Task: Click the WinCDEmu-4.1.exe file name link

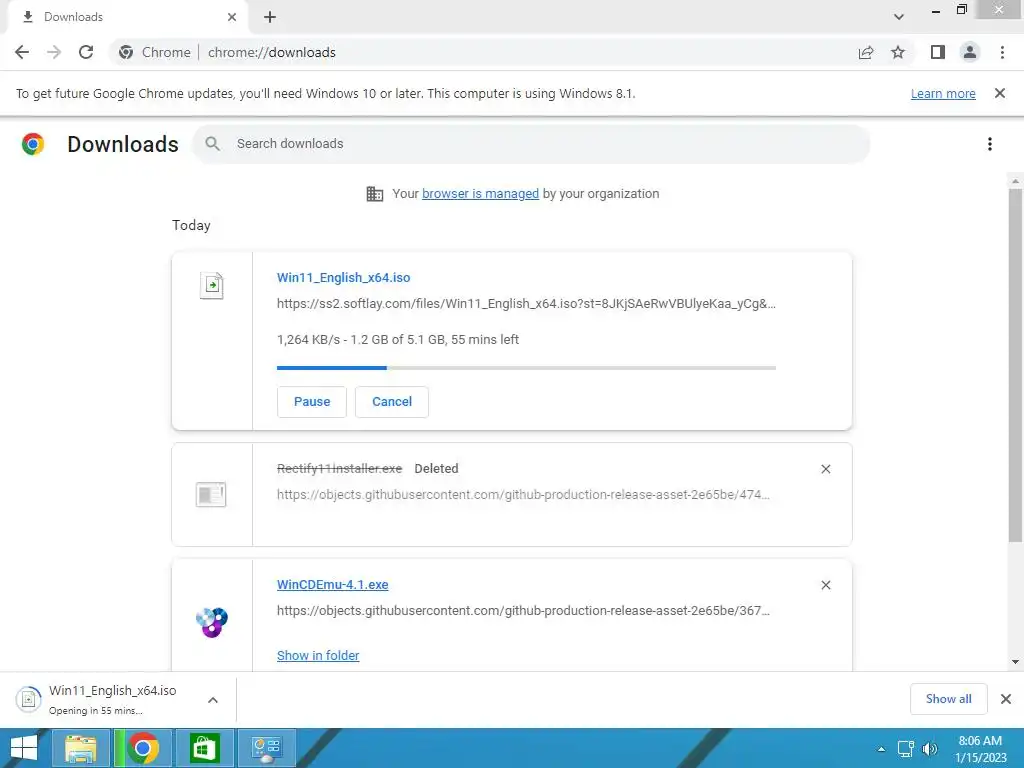Action: click(332, 584)
